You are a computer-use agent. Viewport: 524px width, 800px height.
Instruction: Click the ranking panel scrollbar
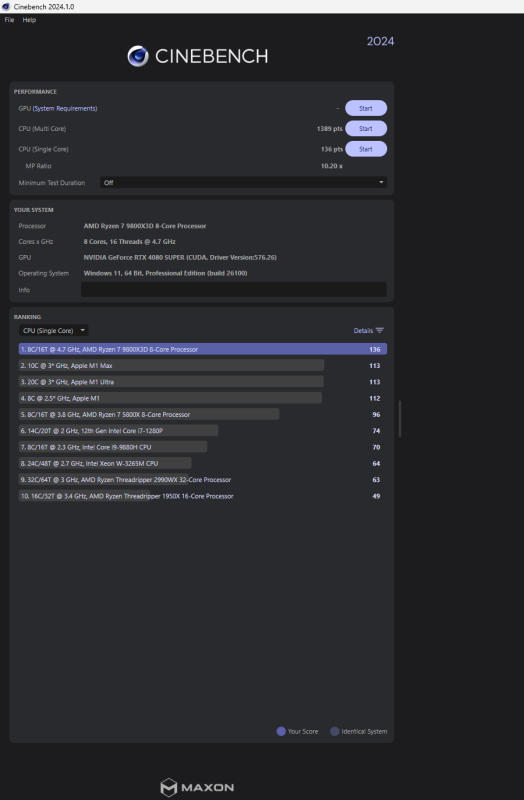tap(400, 418)
